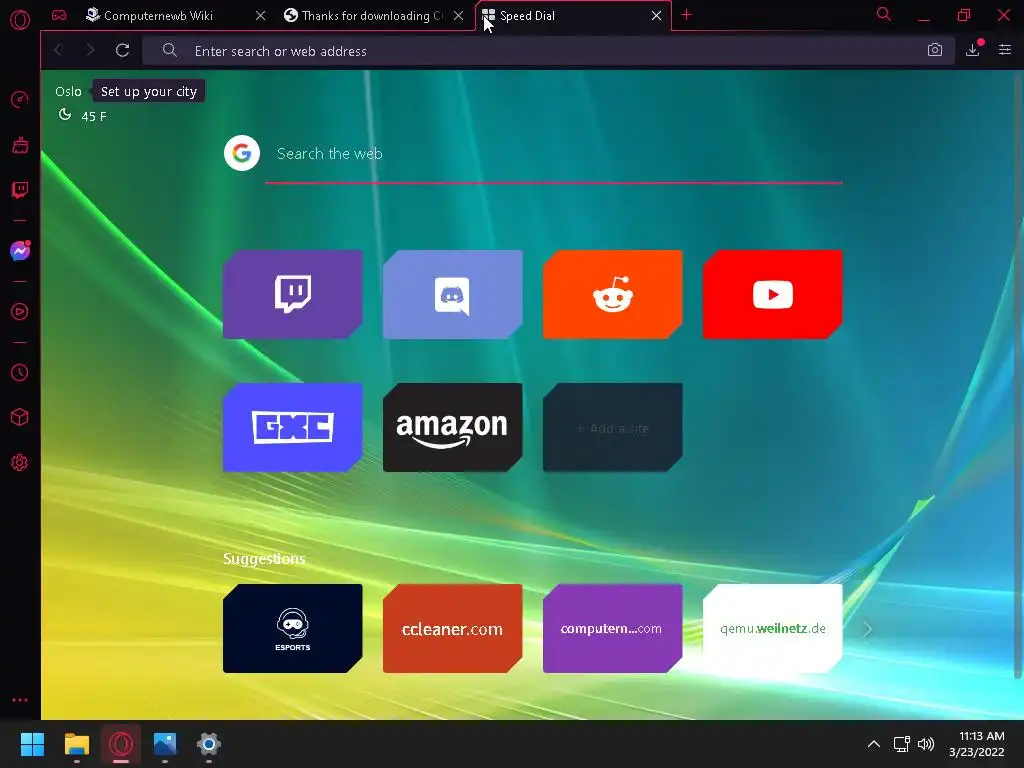This screenshot has height=768, width=1024.
Task: Open File Explorer from the taskbar
Action: point(76,744)
